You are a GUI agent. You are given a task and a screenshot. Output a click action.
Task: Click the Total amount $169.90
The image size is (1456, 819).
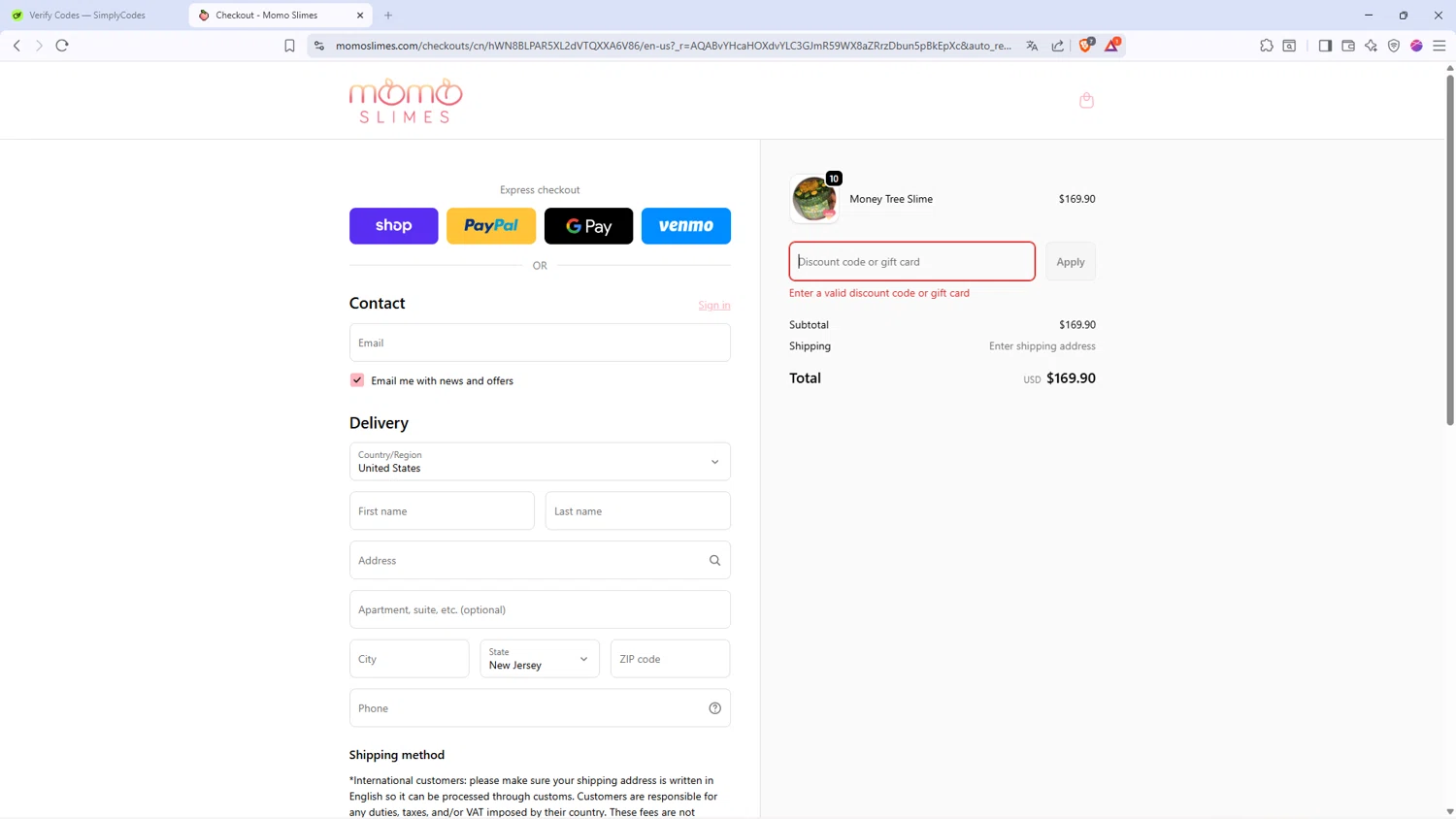pyautogui.click(x=1072, y=378)
